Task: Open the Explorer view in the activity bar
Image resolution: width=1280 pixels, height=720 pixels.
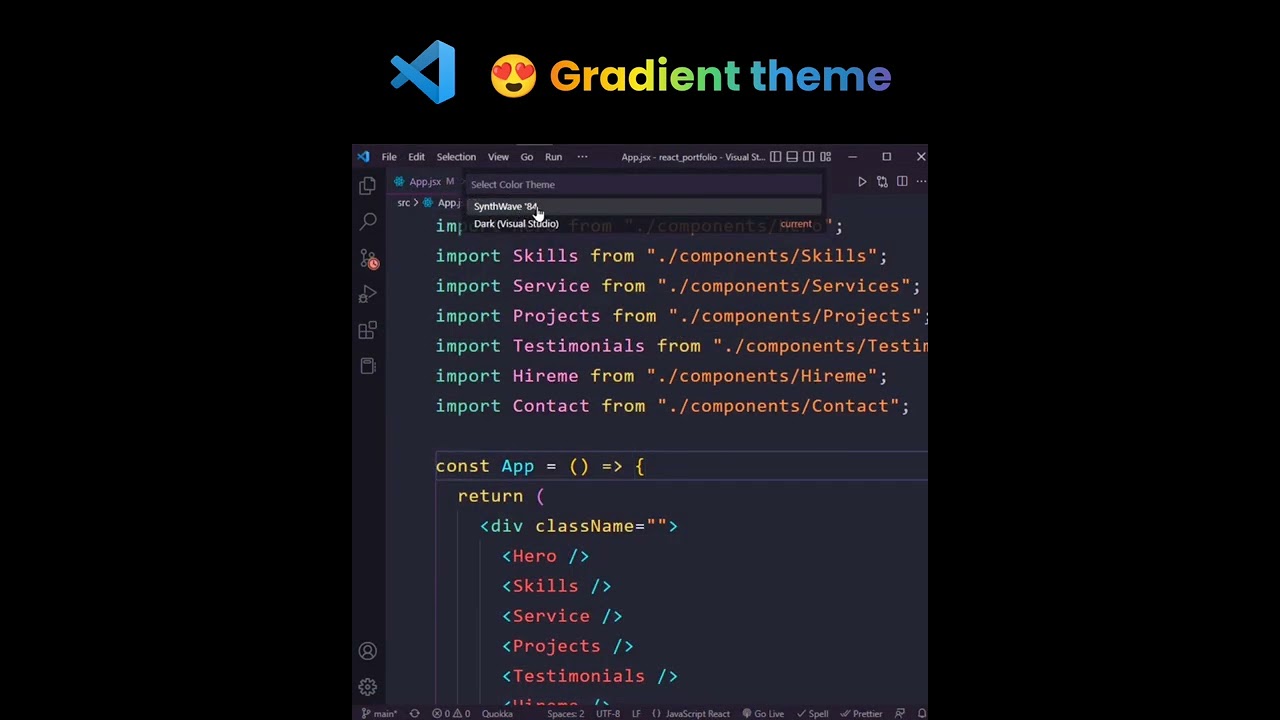Action: (368, 186)
